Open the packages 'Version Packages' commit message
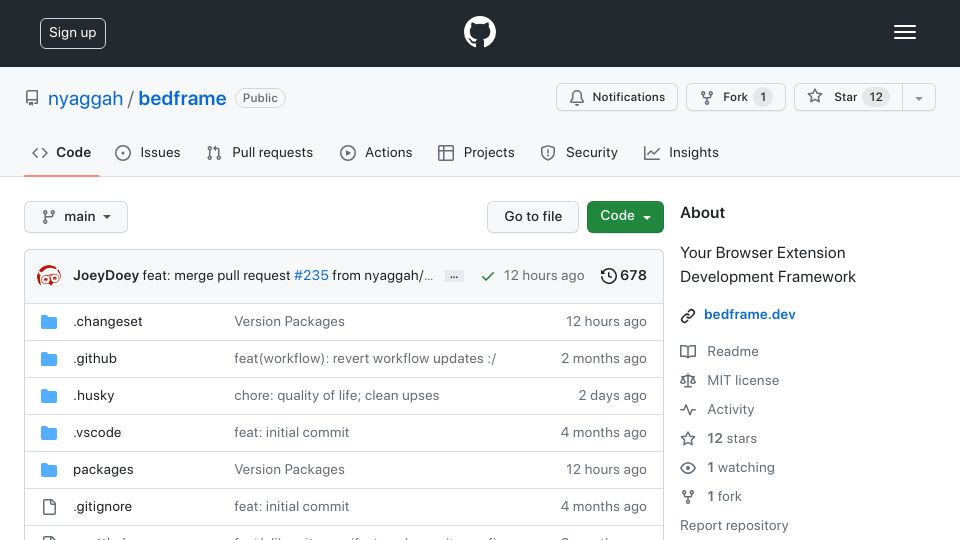 pyautogui.click(x=290, y=470)
